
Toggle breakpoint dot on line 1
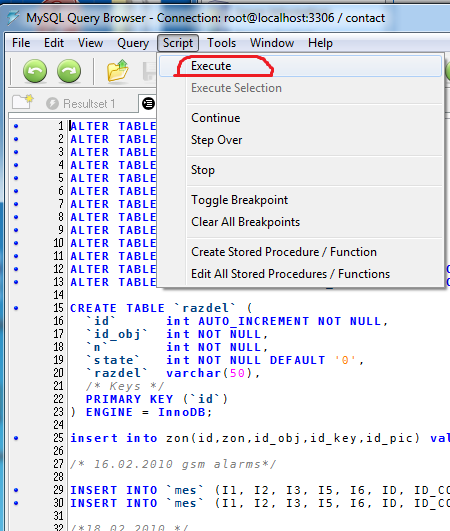pos(16,126)
